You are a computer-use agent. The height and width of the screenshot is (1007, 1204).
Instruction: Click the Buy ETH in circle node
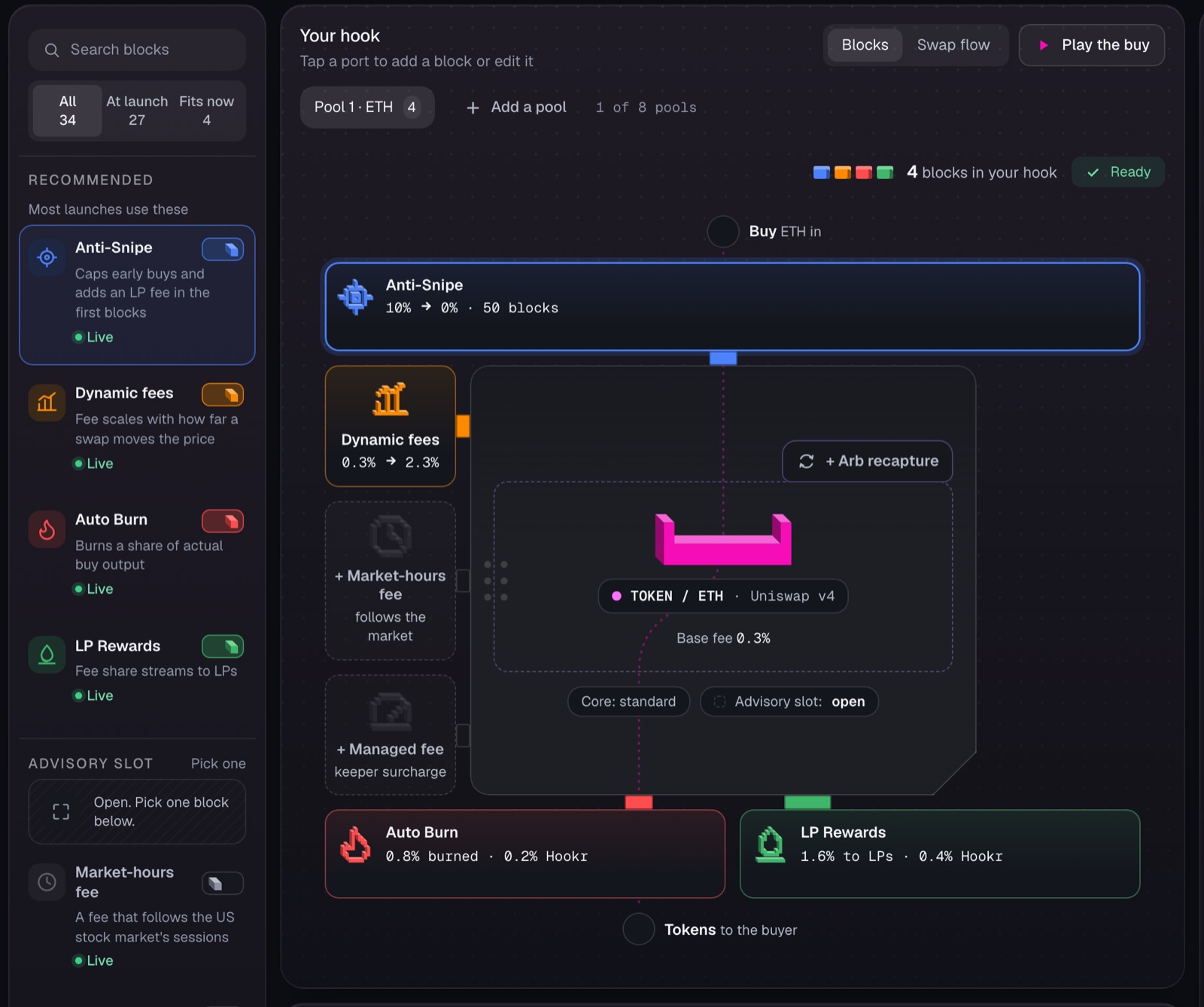[723, 232]
